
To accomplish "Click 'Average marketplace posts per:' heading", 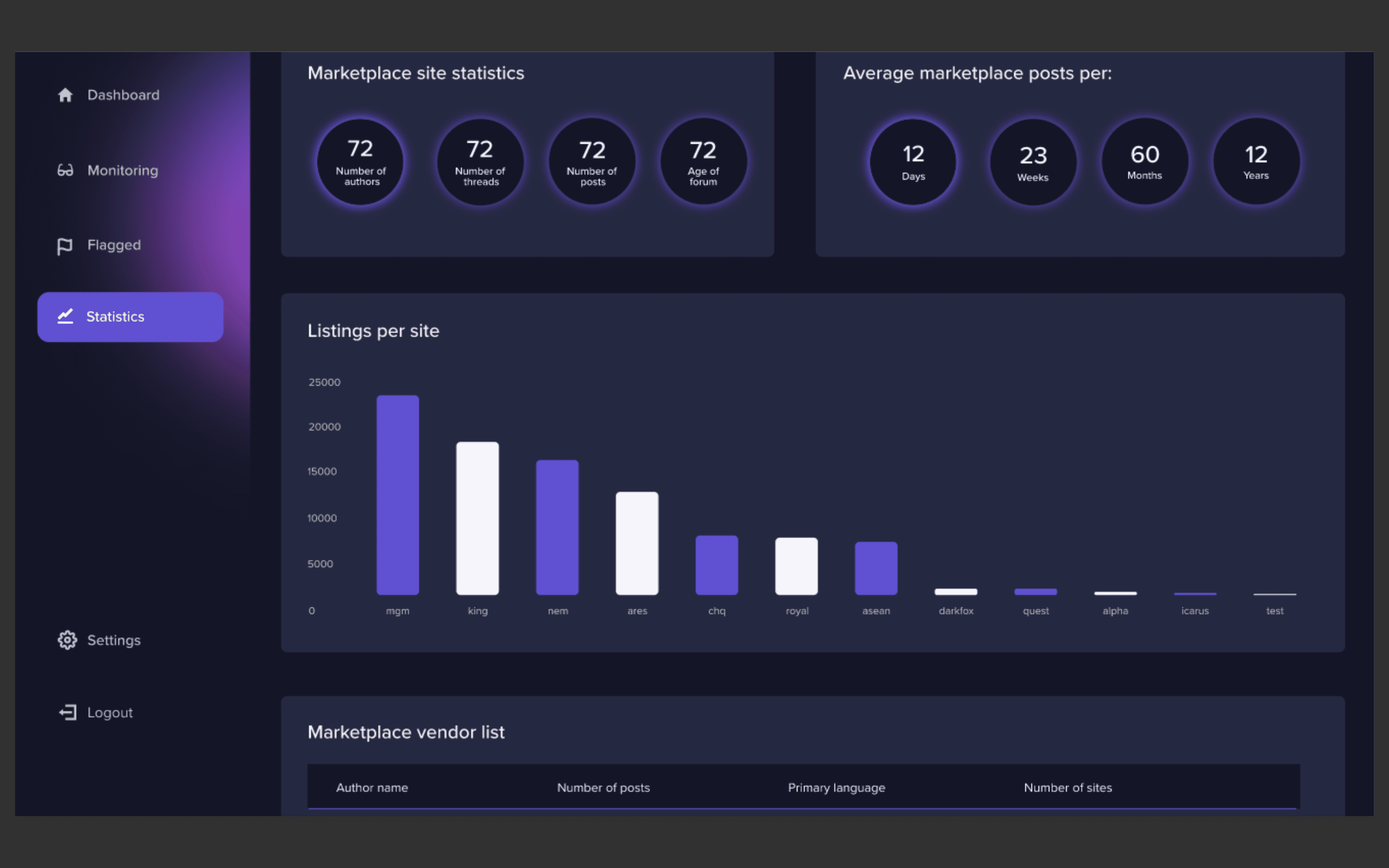I will pos(977,74).
